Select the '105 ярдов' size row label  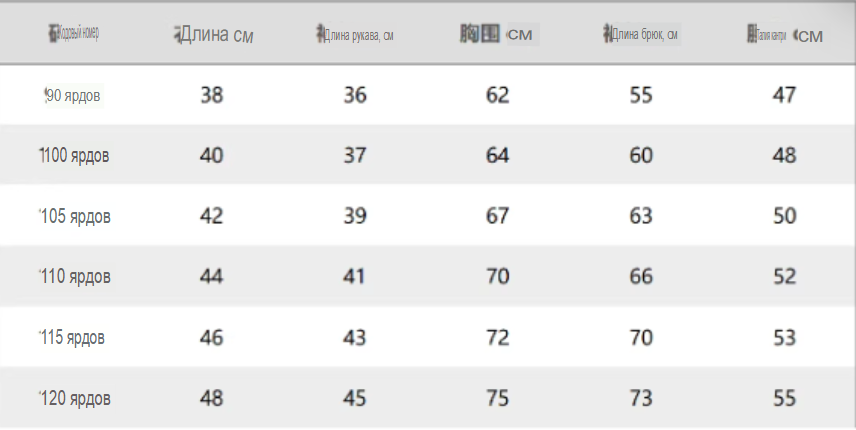pos(74,217)
